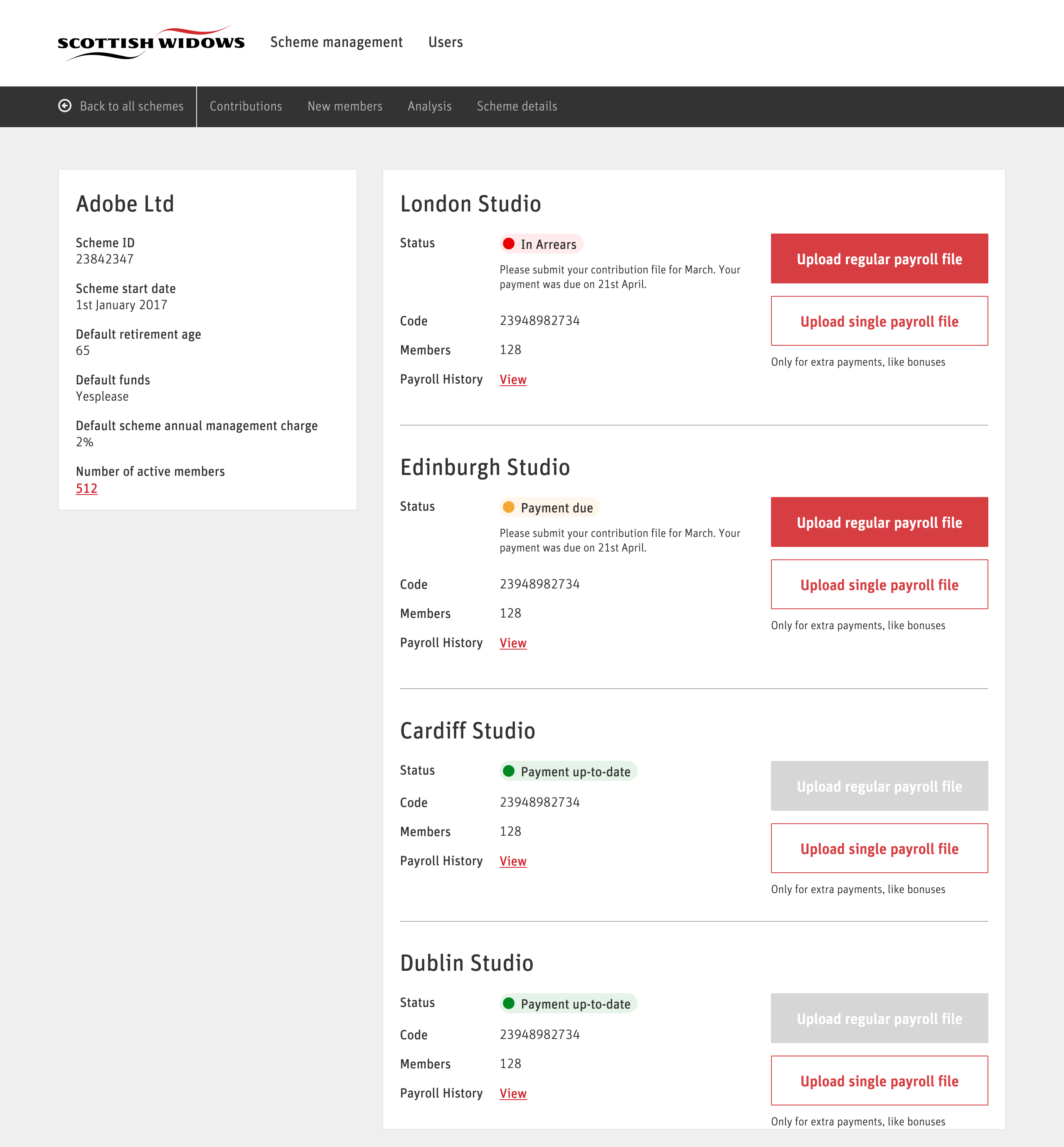Click Edinburgh's Payment due status badge
Viewport: 1064px width, 1147px height.
tap(550, 508)
